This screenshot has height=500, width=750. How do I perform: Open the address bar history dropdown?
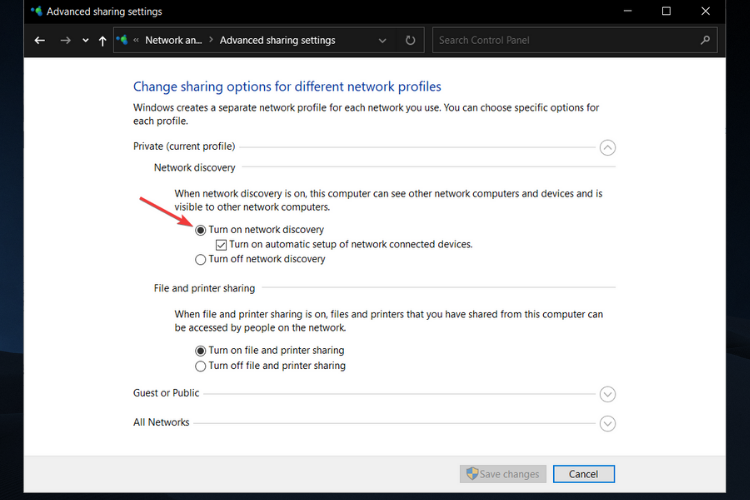(382, 41)
